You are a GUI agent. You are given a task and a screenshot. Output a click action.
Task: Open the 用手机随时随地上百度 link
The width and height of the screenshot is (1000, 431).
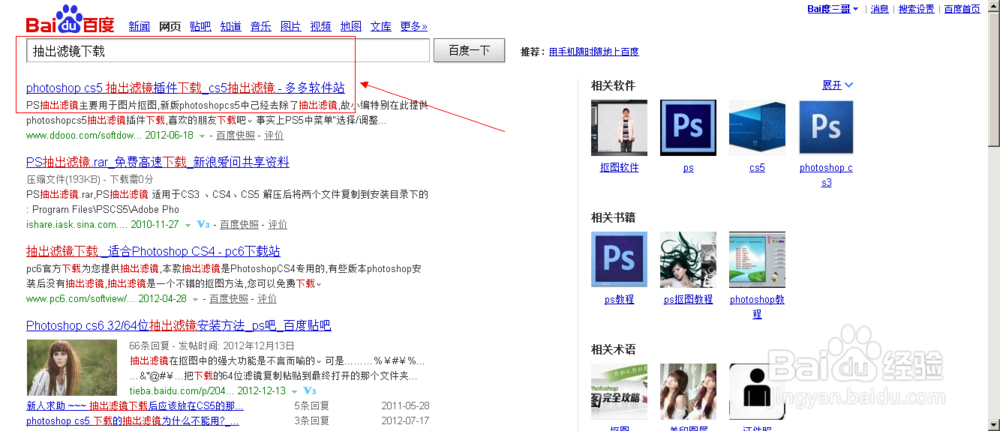tap(594, 52)
